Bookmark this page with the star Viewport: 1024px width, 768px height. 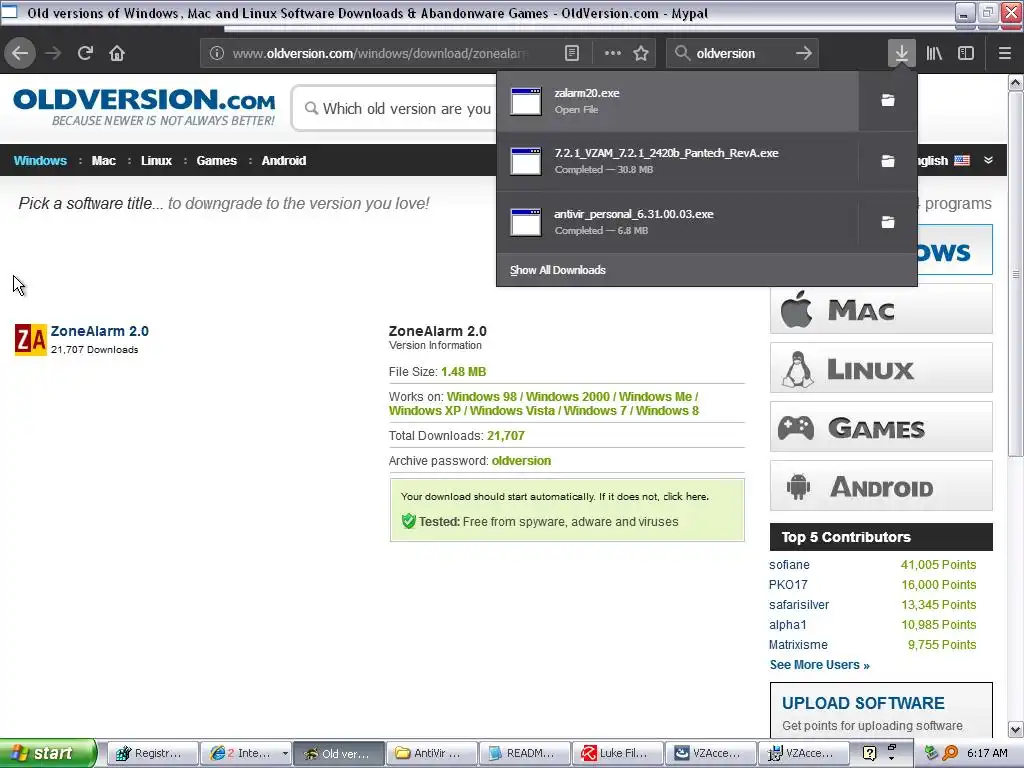pos(641,53)
